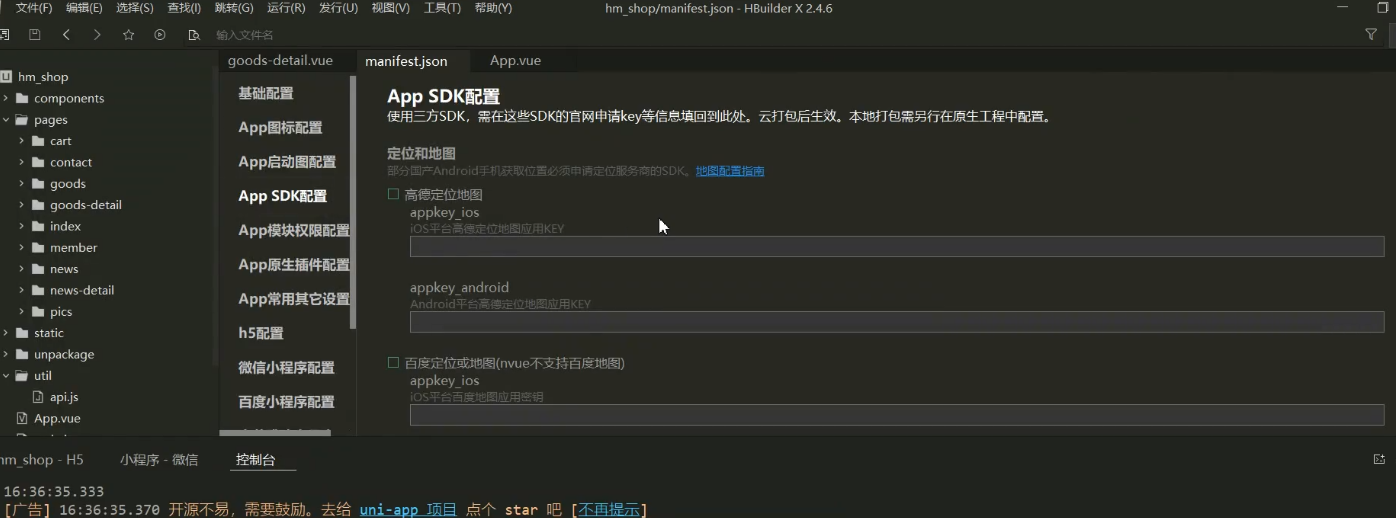Open the 百度小程序配置 section
Viewport: 1396px width, 518px height.
pyautogui.click(x=286, y=401)
